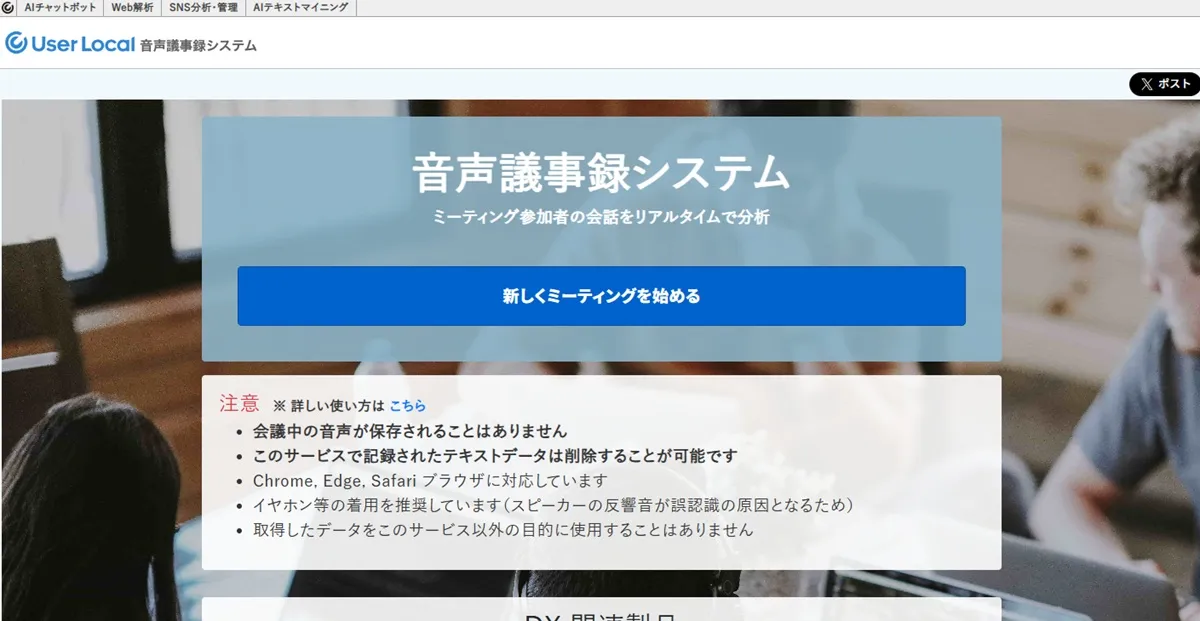Open the SNS分析・管理 menu item

pos(203,7)
